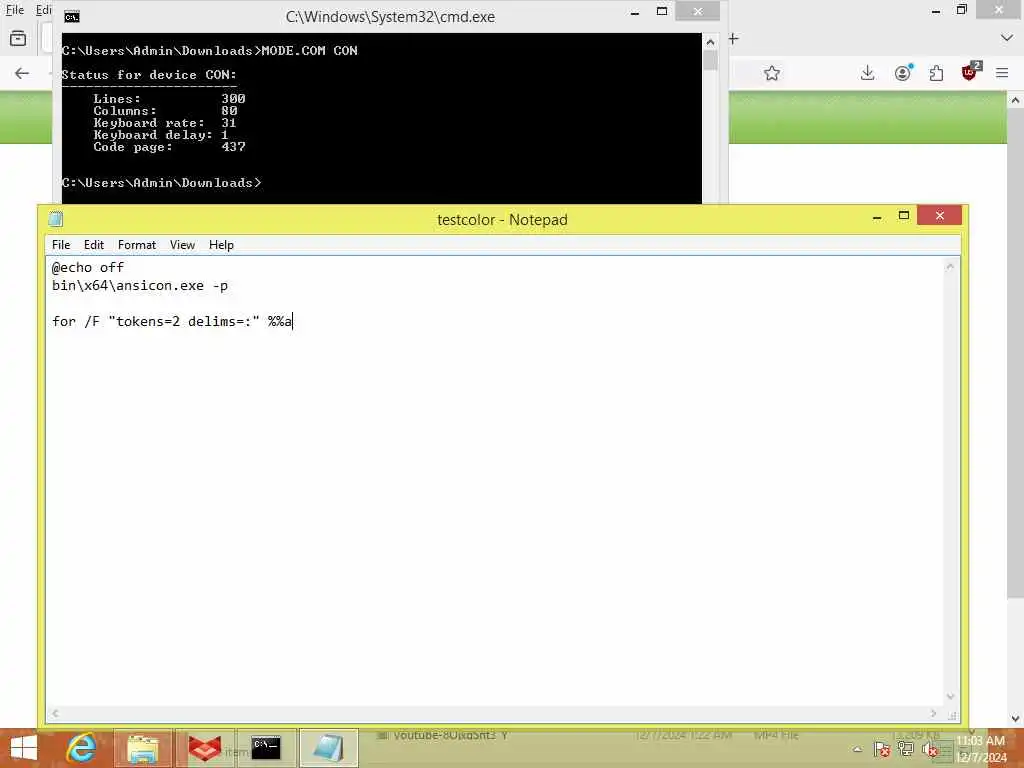The height and width of the screenshot is (768, 1024).
Task: Click Notepad horizontal scrollbar left arrow
Action: (x=55, y=714)
